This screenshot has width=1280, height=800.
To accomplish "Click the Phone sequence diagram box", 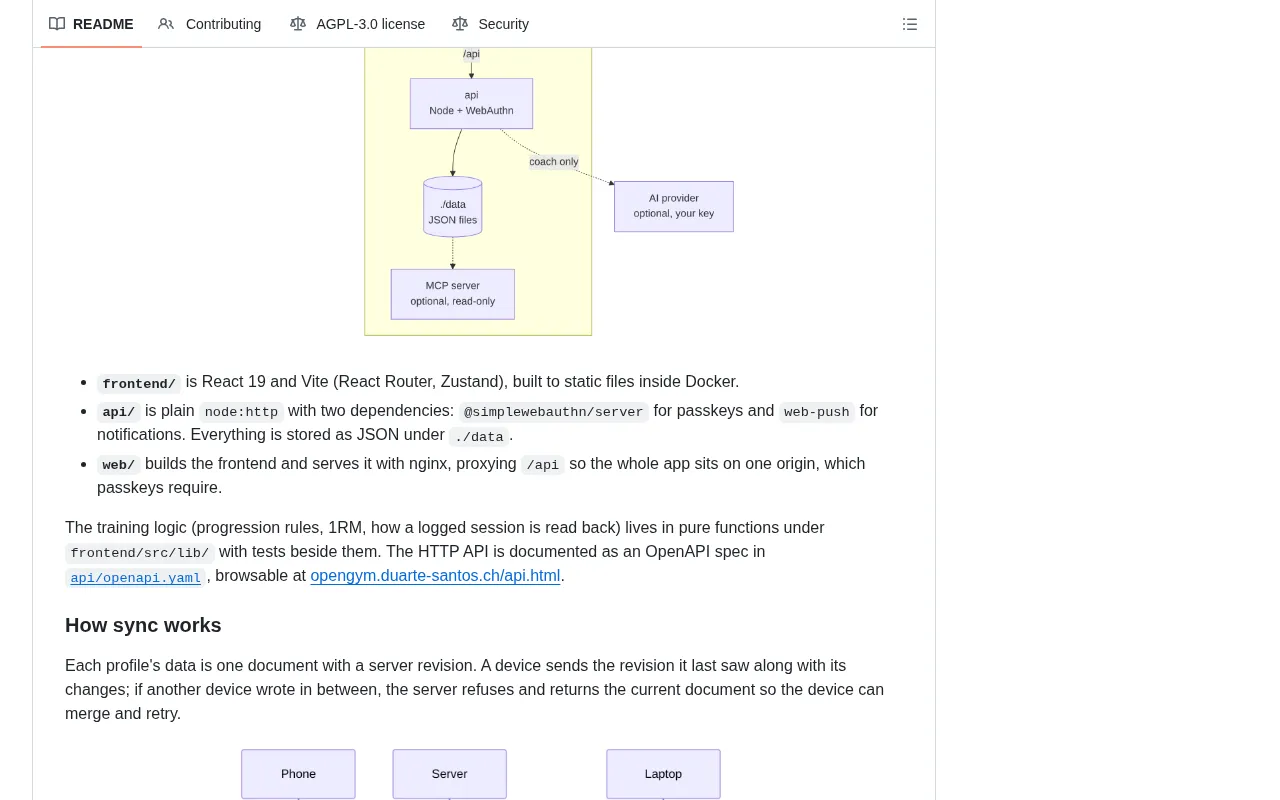I will coord(298,774).
